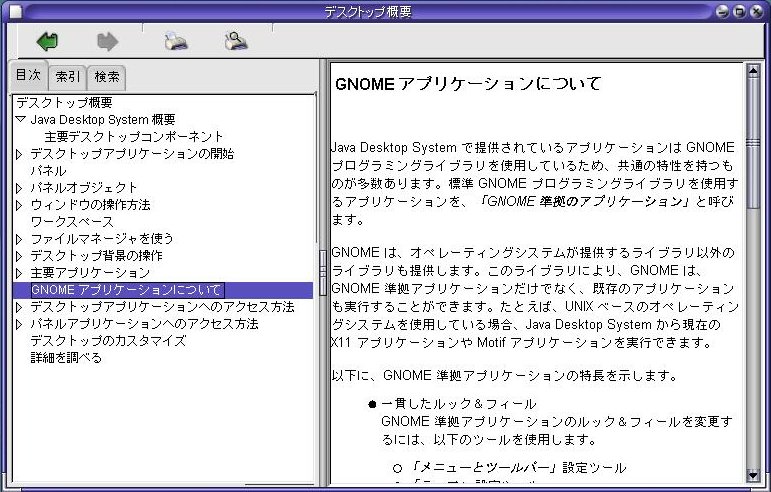Open the デスクトップ背景の操作 topic
771x492 pixels.
click(96, 256)
